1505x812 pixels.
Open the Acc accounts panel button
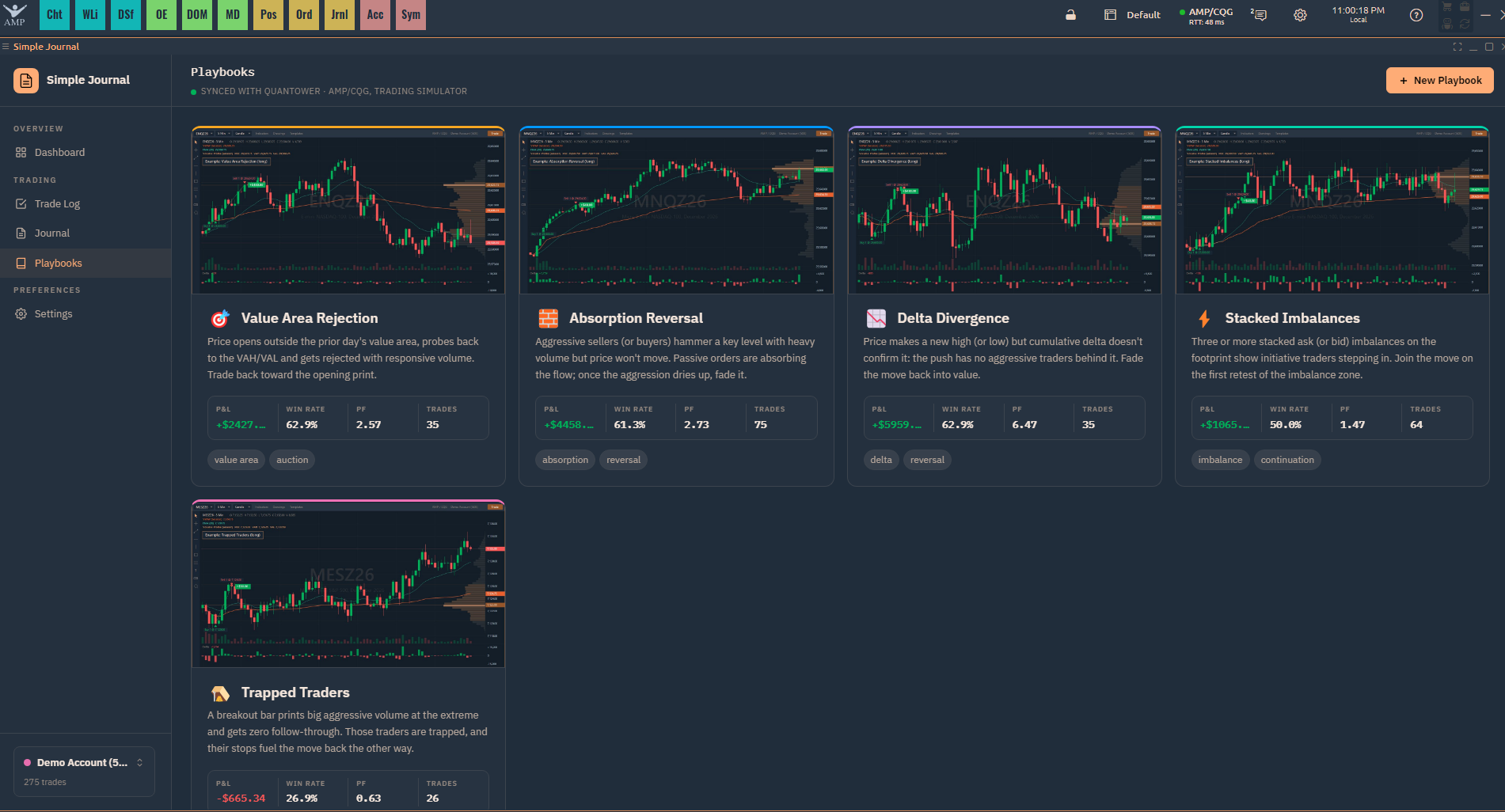(x=375, y=15)
